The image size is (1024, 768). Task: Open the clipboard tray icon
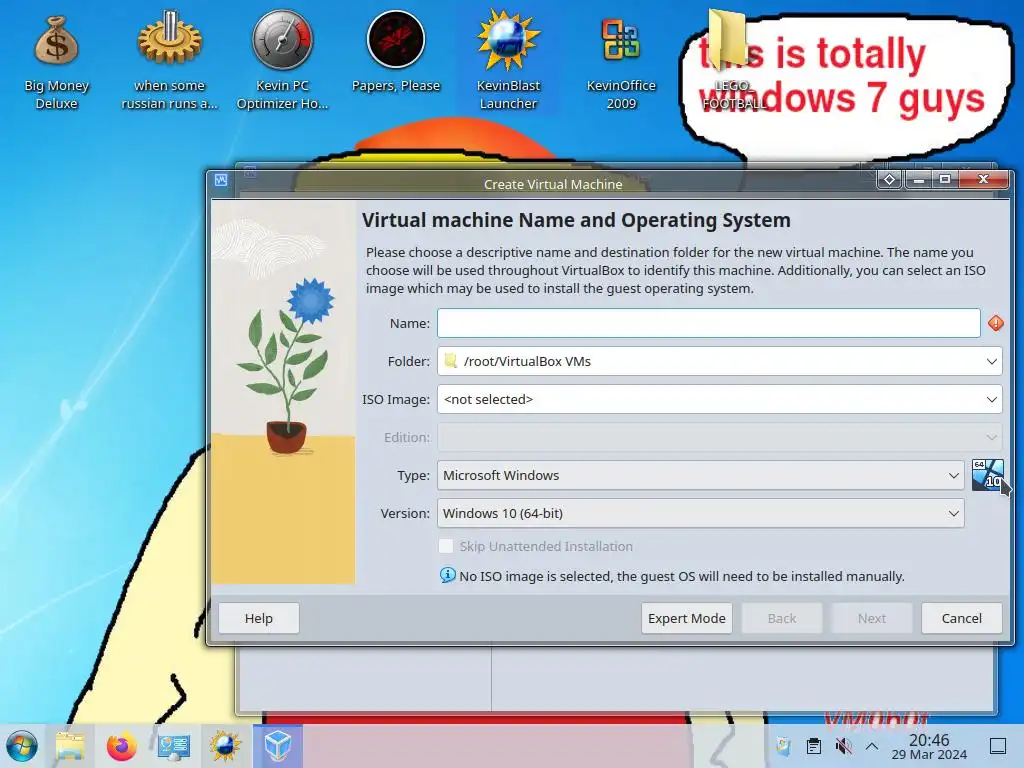[x=814, y=746]
